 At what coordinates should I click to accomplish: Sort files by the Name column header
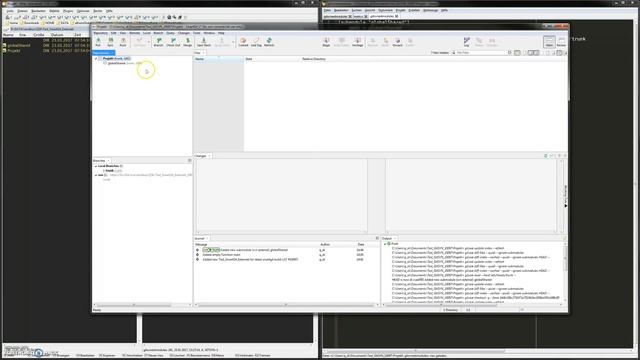218,59
